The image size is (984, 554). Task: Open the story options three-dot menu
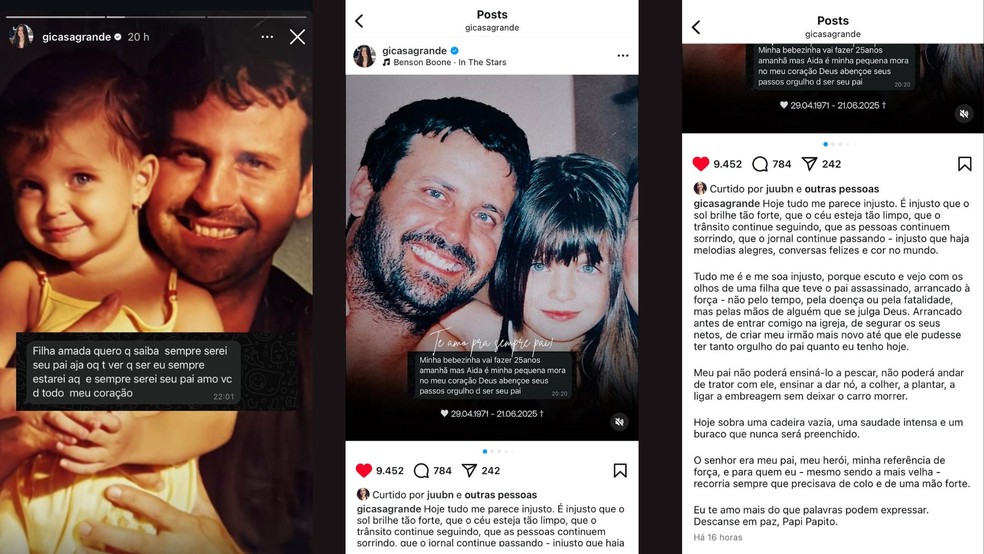(x=267, y=37)
